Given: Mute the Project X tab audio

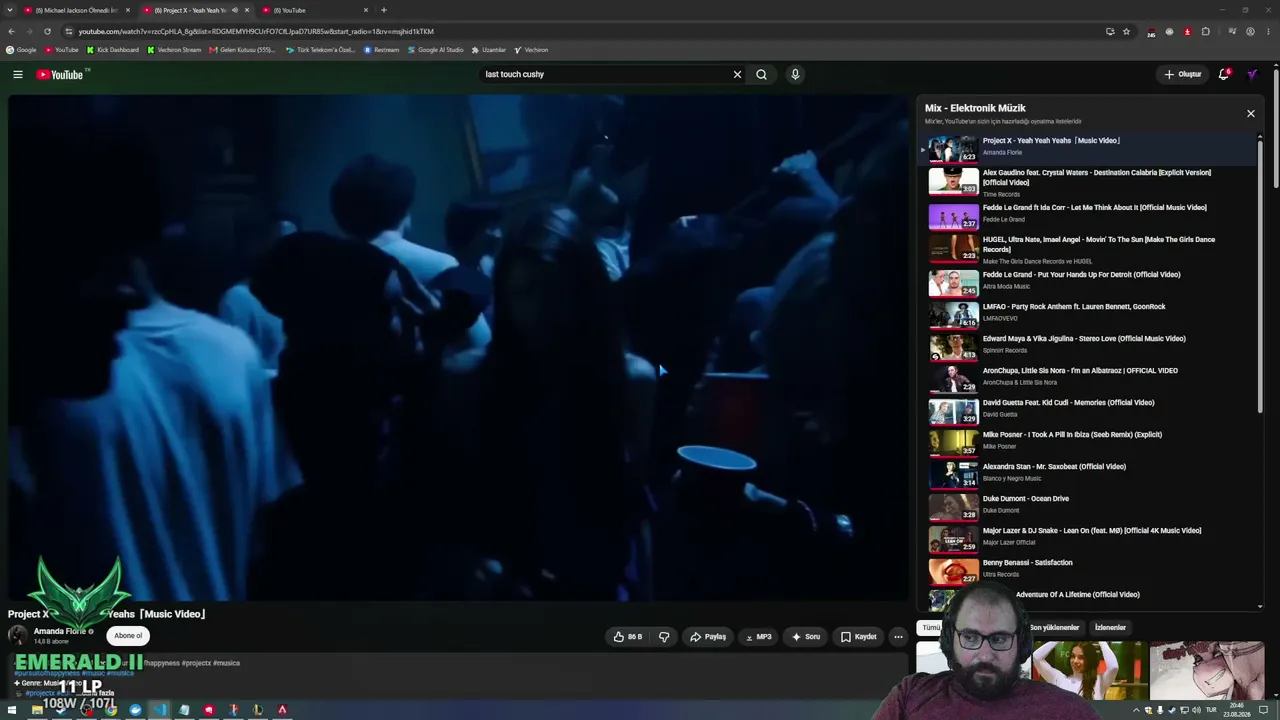Looking at the screenshot, I should (x=235, y=10).
